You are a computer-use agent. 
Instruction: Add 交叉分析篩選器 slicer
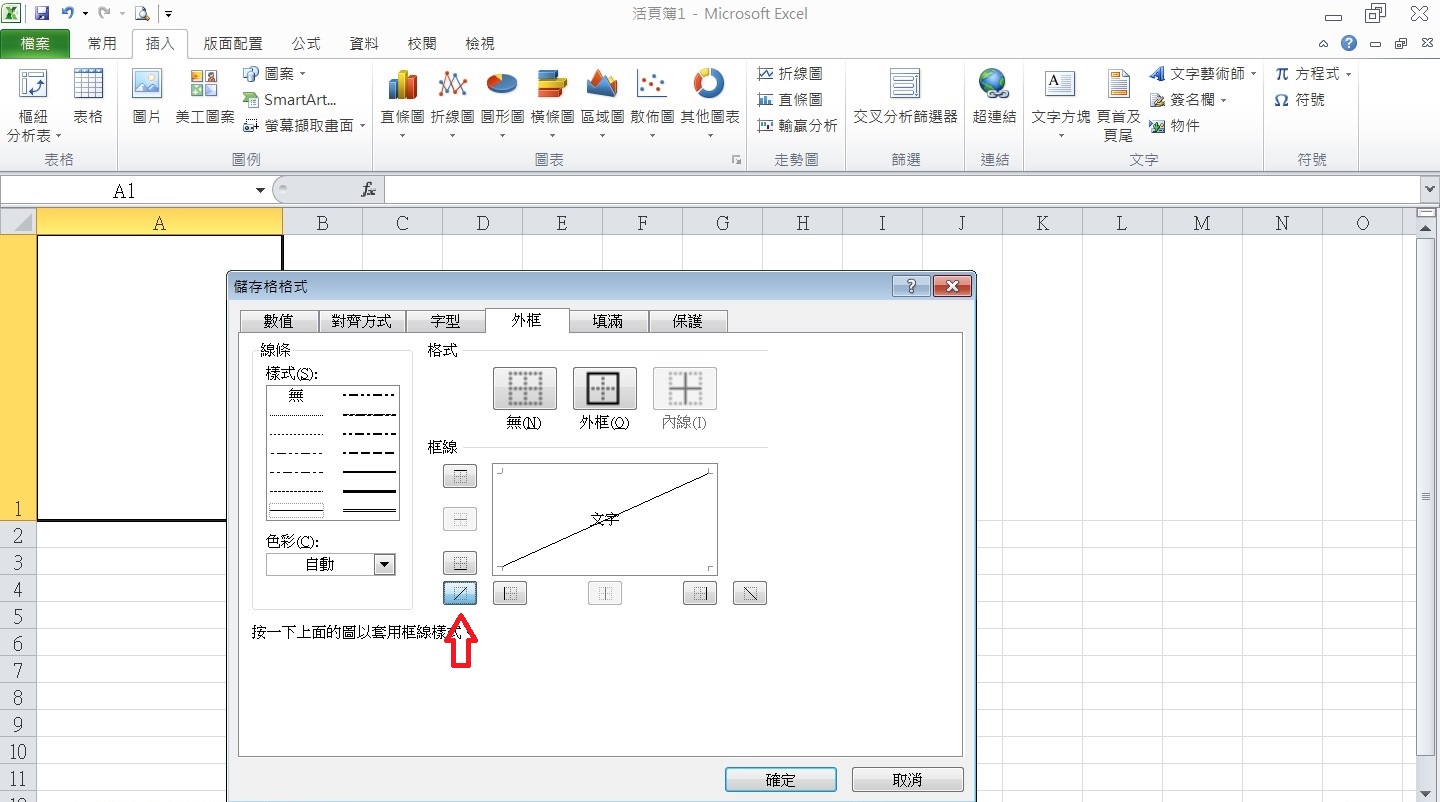905,97
